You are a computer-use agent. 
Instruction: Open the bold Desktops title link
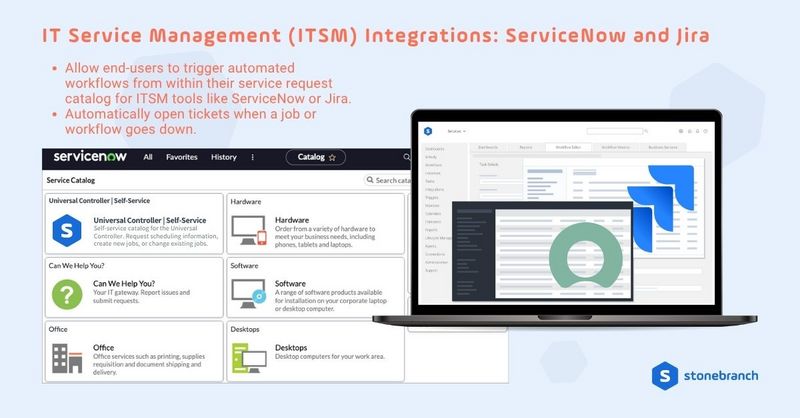(x=291, y=348)
